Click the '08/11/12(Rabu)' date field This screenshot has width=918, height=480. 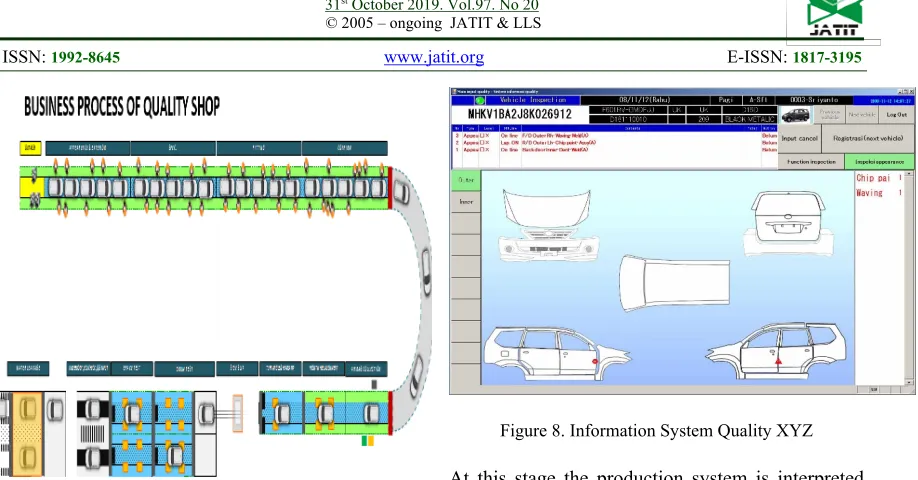pos(644,100)
